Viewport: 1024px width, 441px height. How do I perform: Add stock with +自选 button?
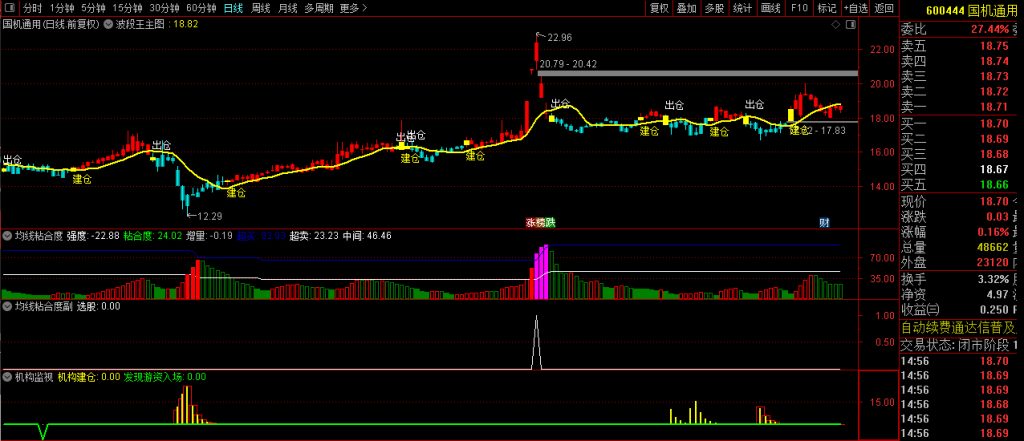[x=854, y=8]
